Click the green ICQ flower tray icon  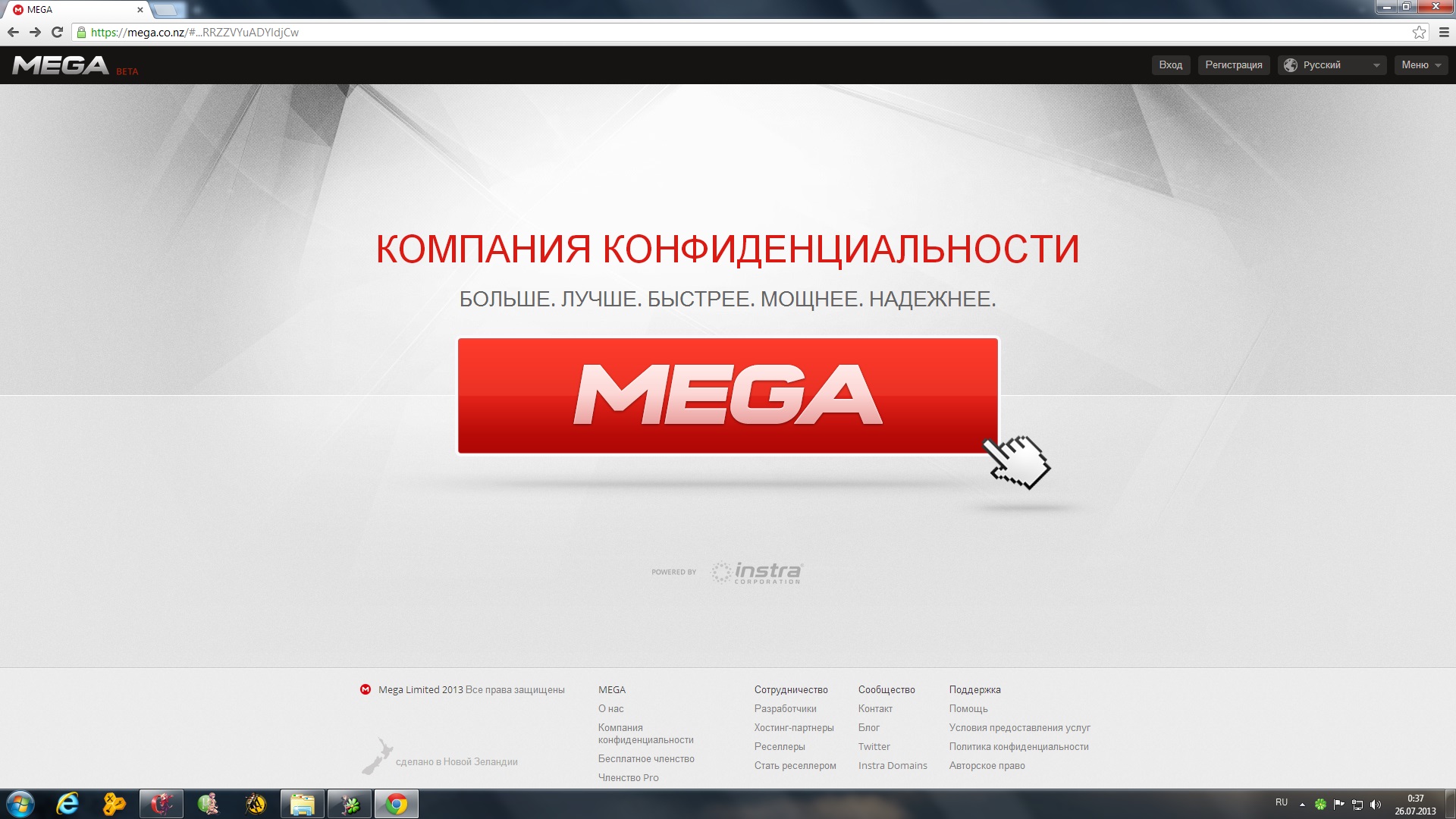[1320, 805]
